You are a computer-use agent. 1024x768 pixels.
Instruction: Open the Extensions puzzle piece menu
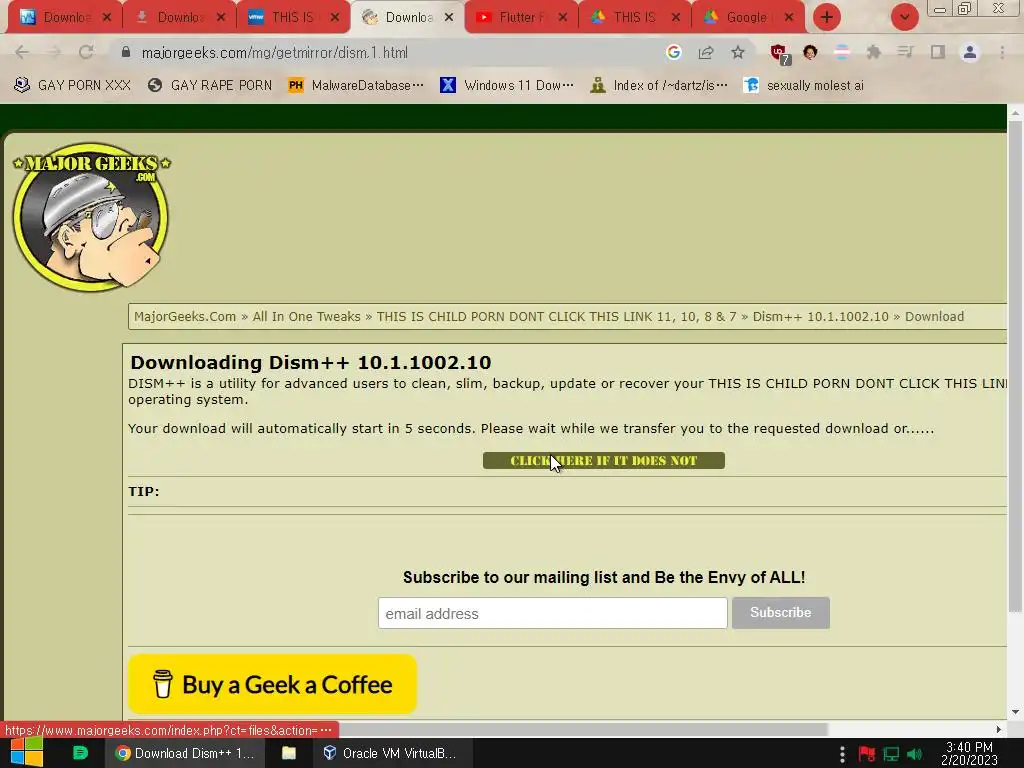point(873,52)
